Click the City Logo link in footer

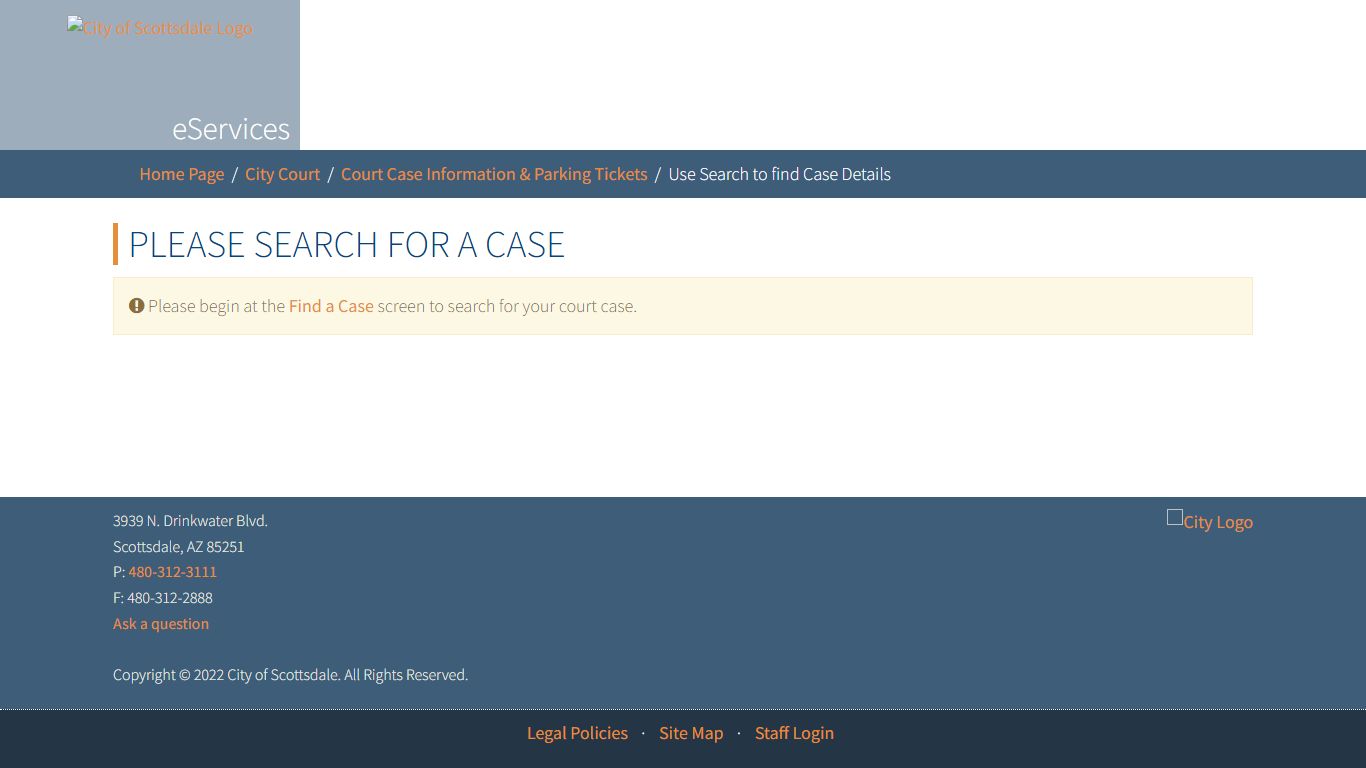coord(1210,521)
